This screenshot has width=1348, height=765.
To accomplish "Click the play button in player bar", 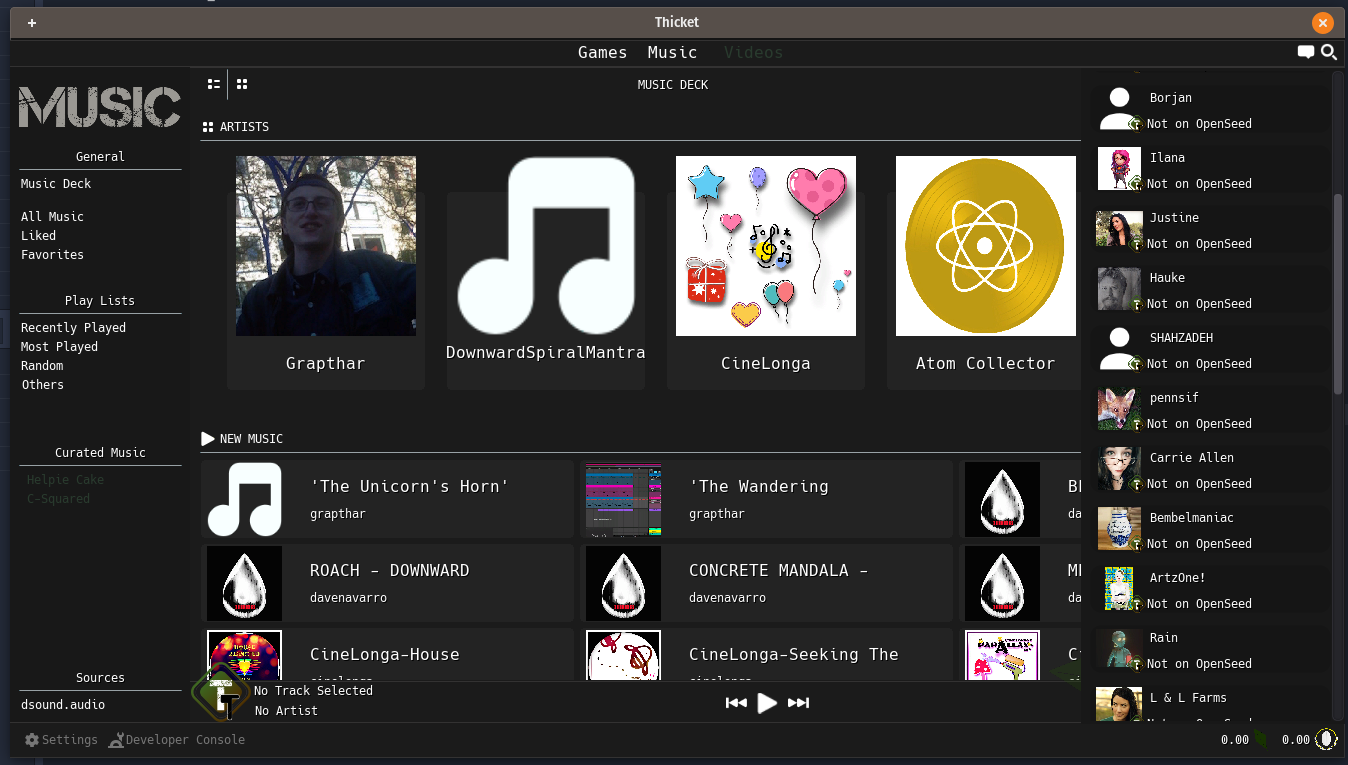I will point(767,703).
